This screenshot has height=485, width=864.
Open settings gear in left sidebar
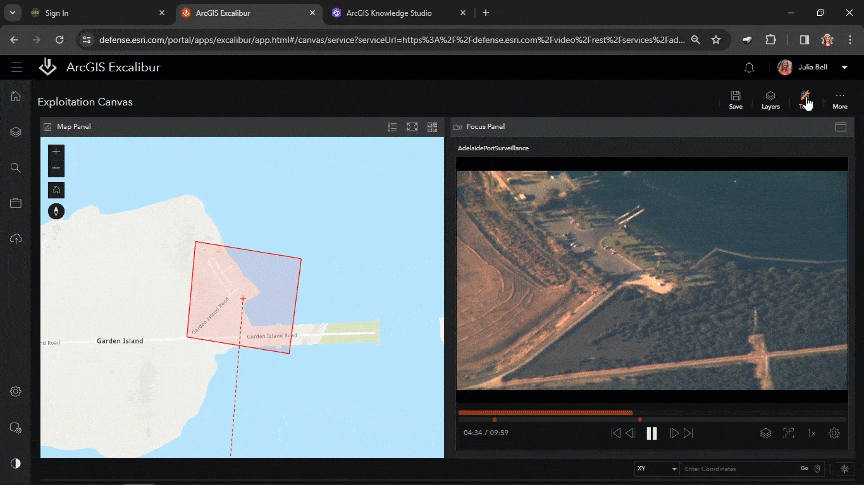tap(15, 391)
